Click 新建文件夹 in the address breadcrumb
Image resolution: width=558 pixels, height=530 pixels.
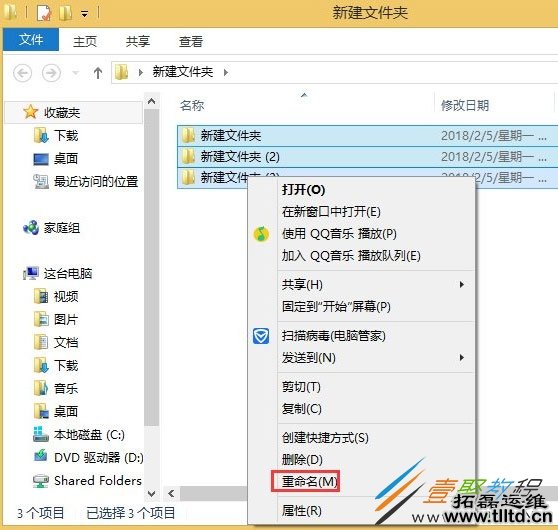coord(183,72)
